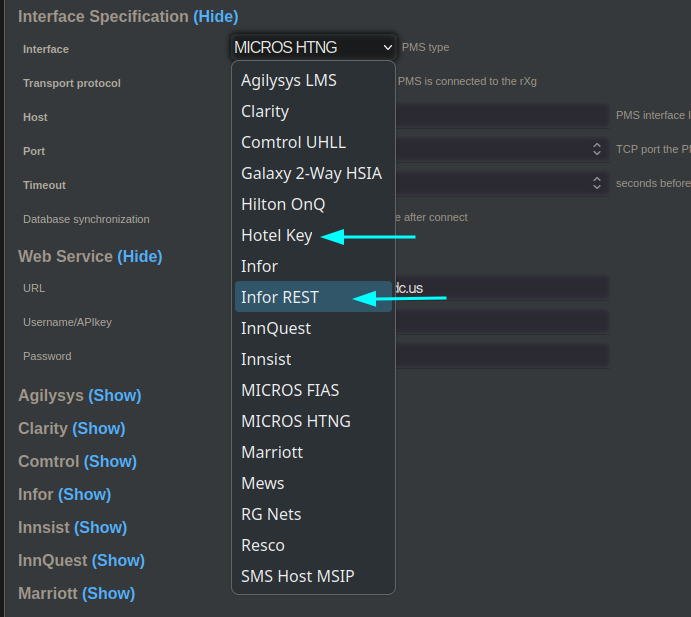The image size is (691, 617).
Task: Open the Interface PMS type dropdown
Action: tap(313, 47)
